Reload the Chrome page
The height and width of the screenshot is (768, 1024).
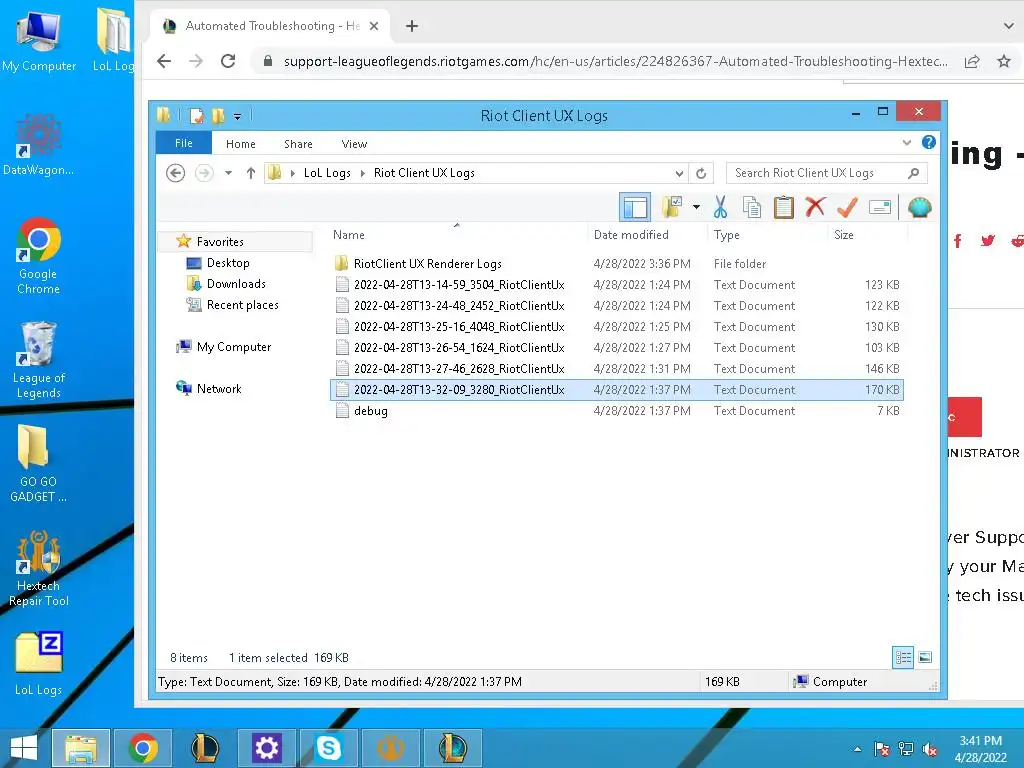tap(228, 61)
